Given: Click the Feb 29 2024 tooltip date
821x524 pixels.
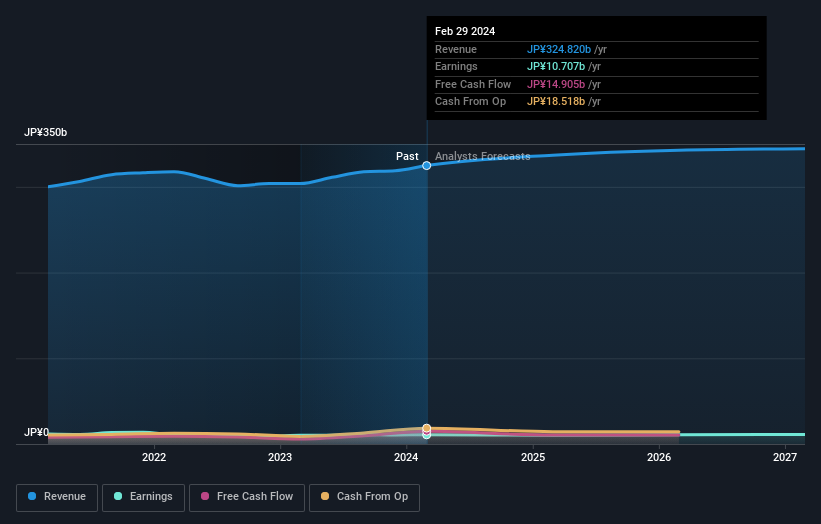Looking at the screenshot, I should pyautogui.click(x=465, y=31).
